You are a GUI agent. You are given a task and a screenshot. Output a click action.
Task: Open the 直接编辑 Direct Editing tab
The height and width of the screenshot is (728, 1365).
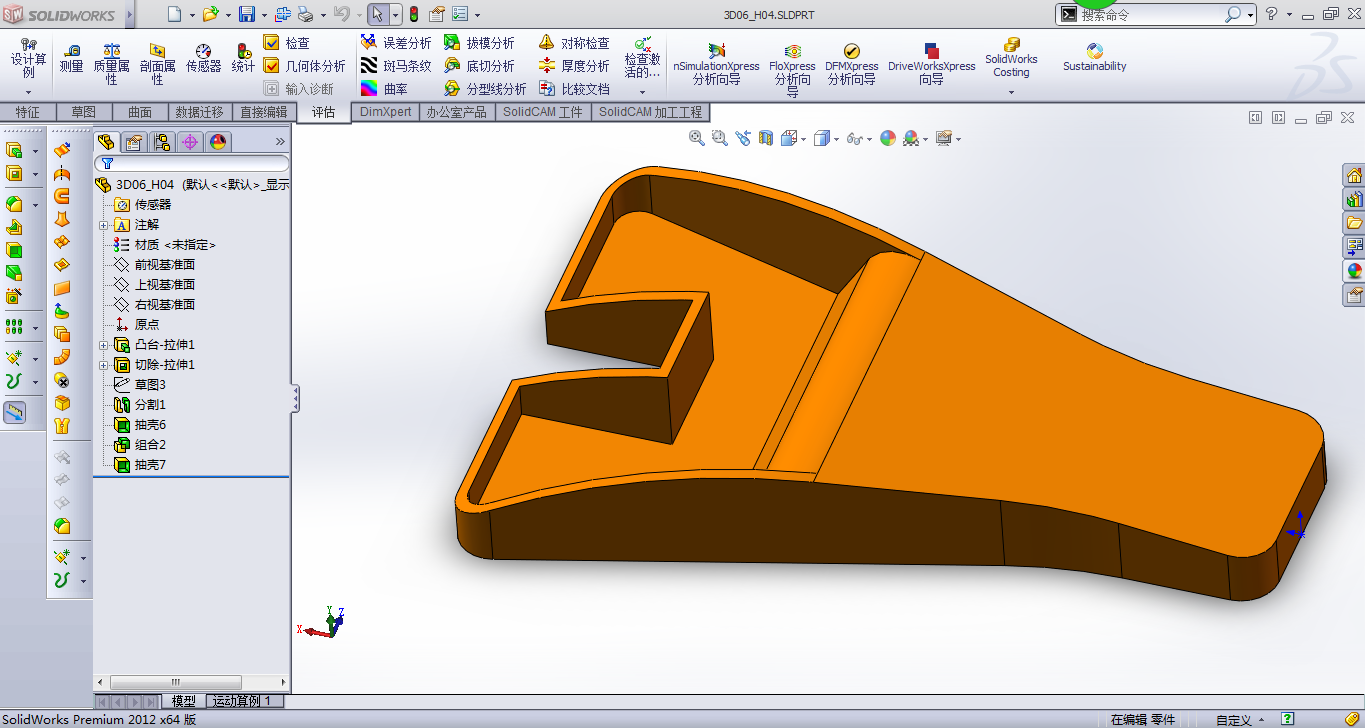coord(263,112)
